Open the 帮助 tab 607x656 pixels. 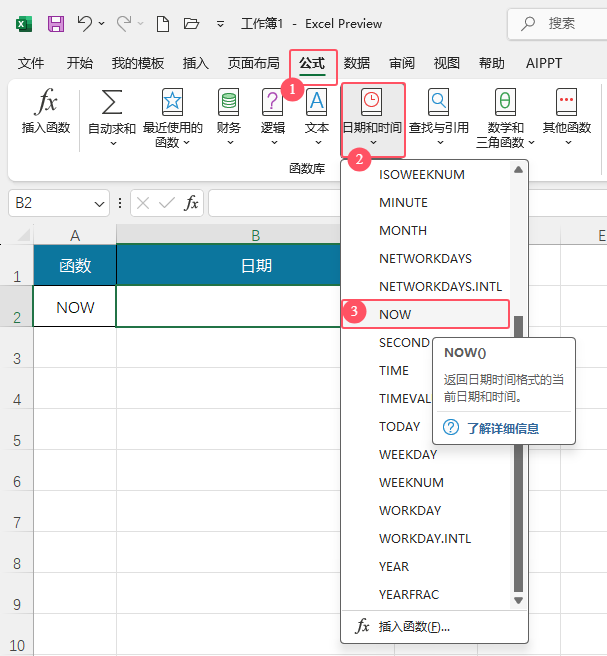tap(492, 63)
